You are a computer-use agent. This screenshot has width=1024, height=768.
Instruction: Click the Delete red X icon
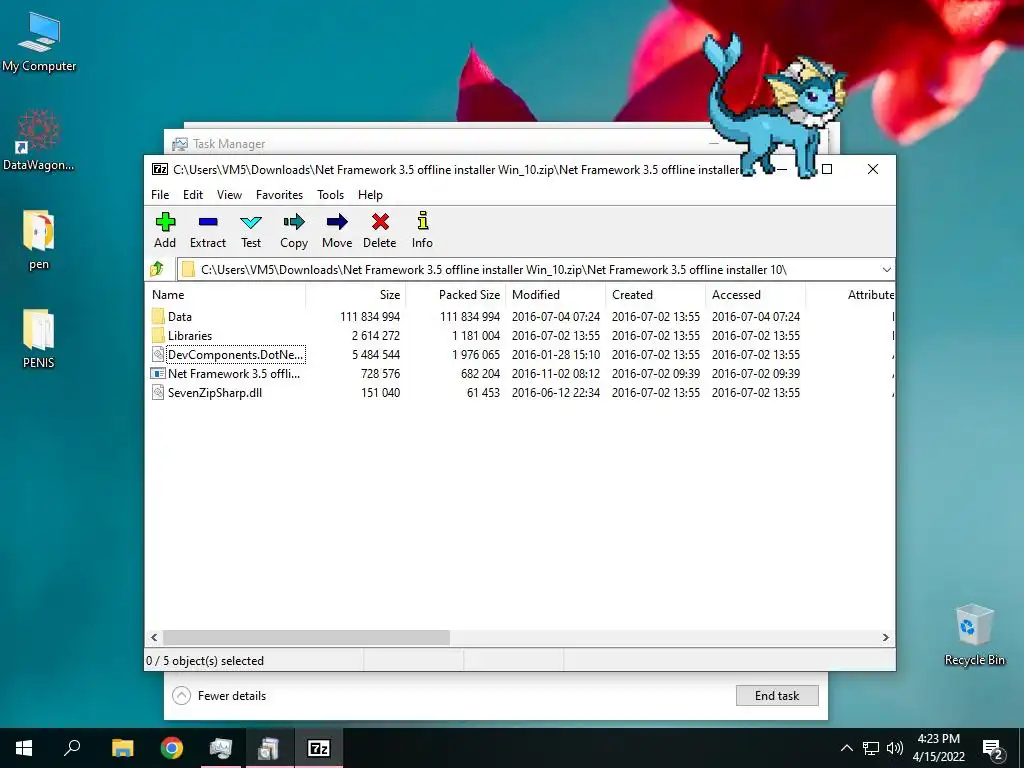tap(380, 222)
